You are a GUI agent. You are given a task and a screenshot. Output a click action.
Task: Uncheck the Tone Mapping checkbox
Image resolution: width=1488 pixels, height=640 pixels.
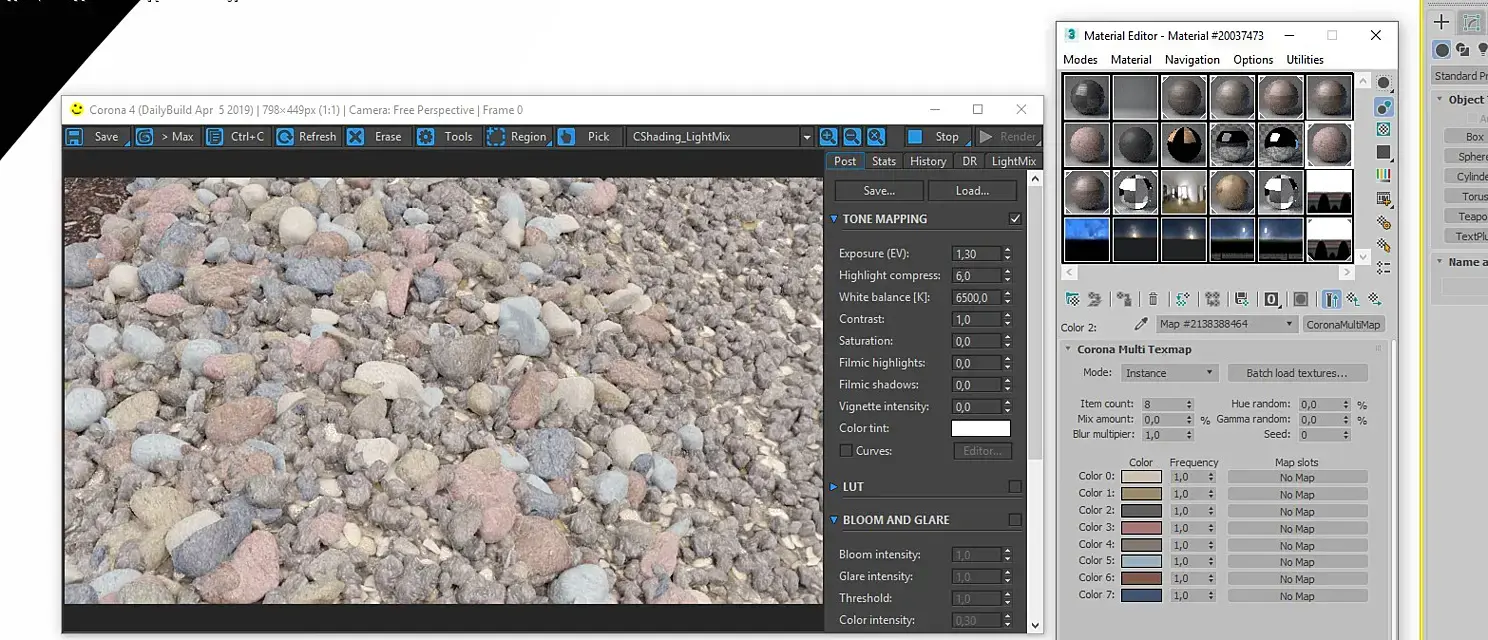click(x=1015, y=219)
